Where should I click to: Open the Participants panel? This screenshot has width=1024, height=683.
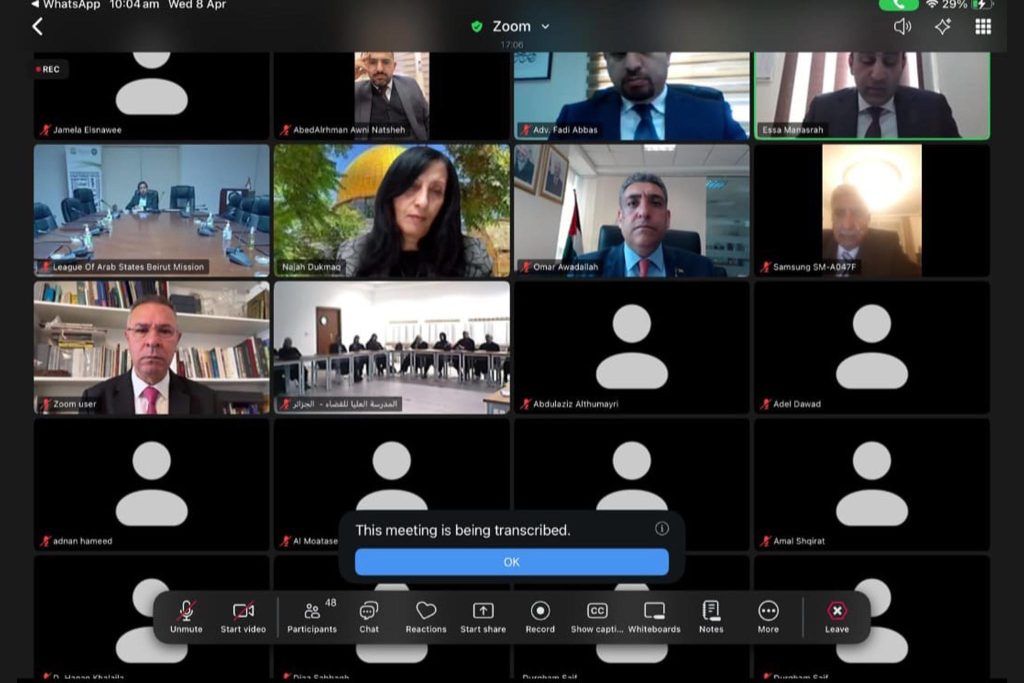(x=312, y=615)
